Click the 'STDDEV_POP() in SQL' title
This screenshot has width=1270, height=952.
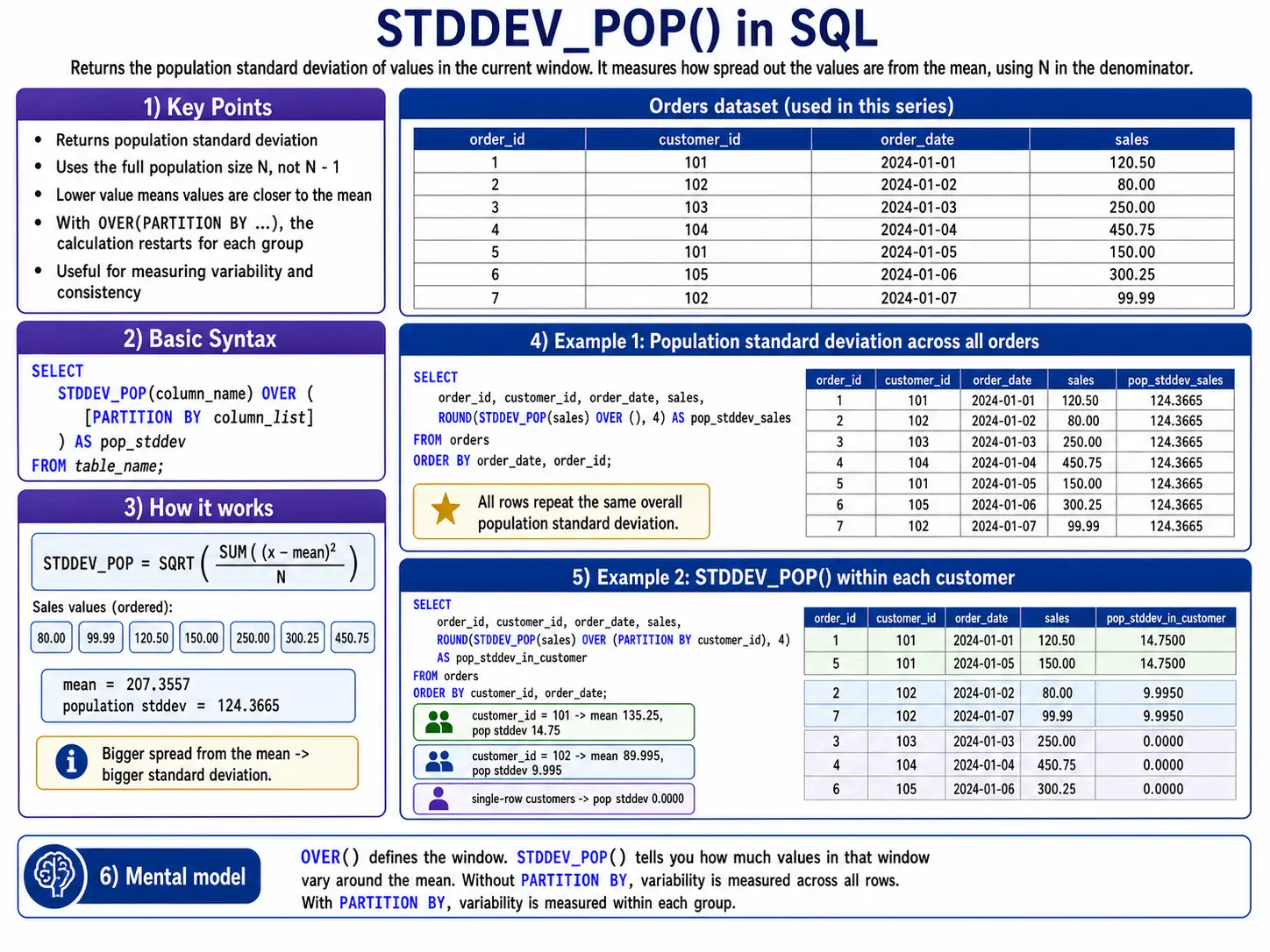point(627,29)
